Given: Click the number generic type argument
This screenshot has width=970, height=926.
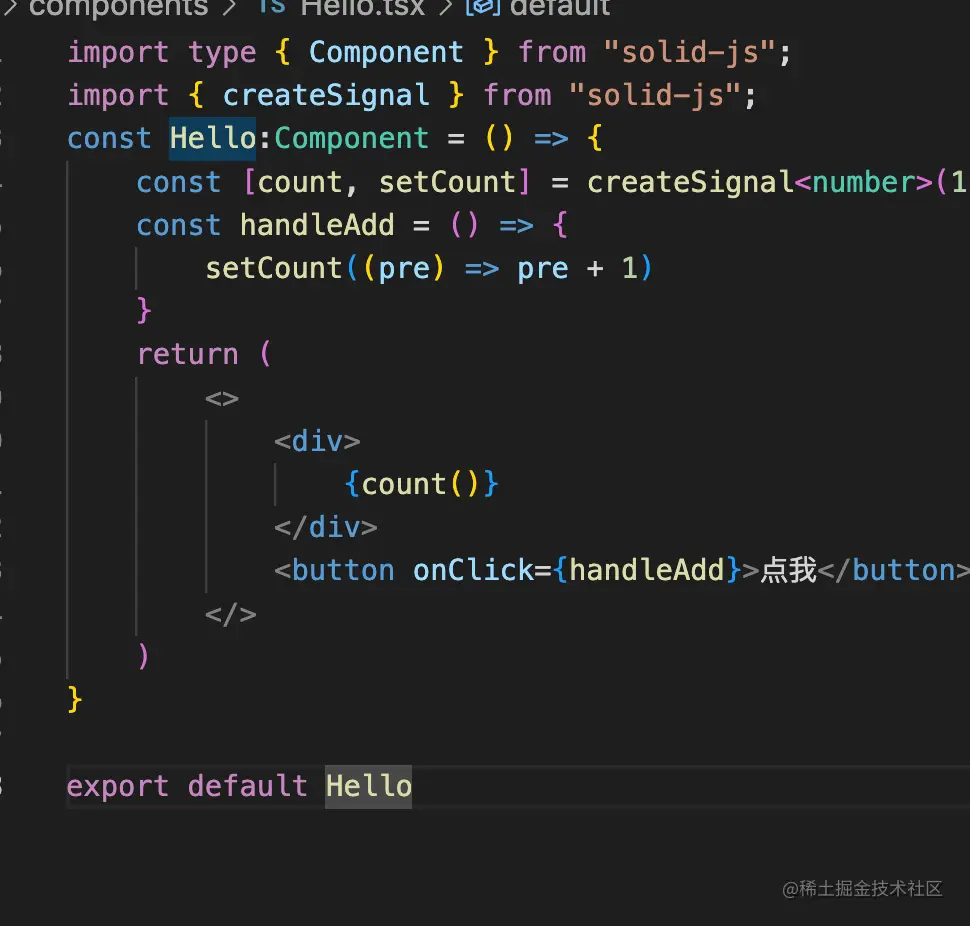Looking at the screenshot, I should 863,182.
